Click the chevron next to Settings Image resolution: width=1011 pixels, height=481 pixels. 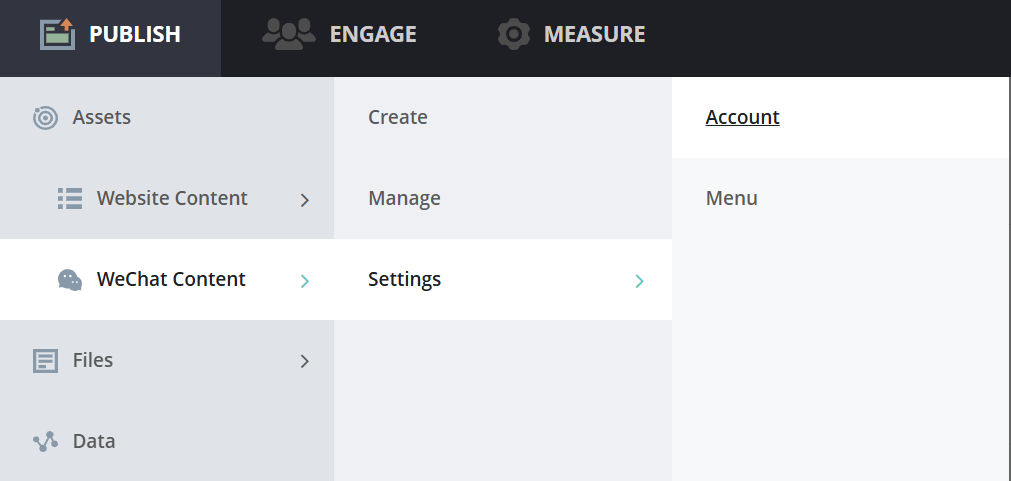639,281
